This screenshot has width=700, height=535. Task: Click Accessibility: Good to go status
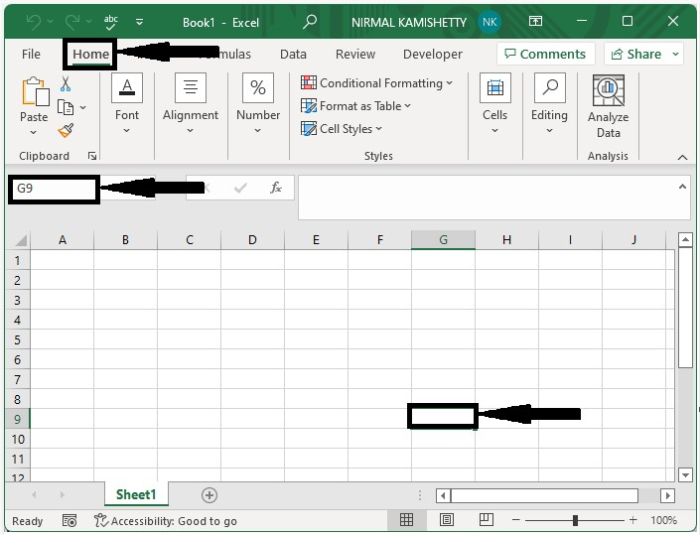(x=165, y=521)
